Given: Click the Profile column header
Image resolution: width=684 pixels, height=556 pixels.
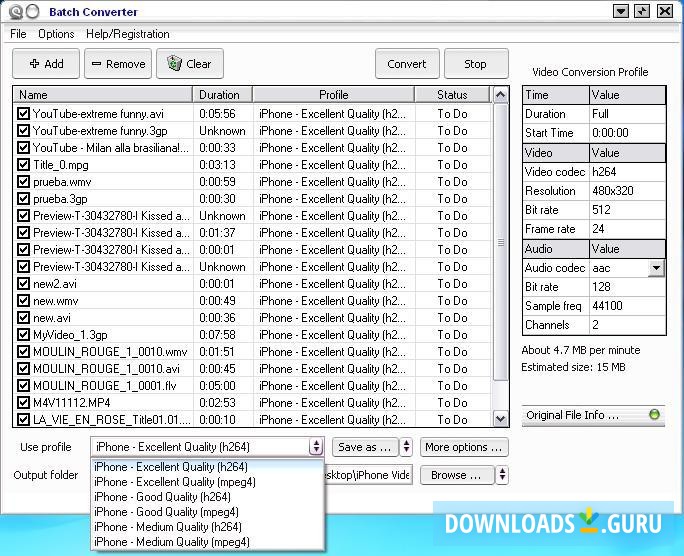Looking at the screenshot, I should point(334,95).
